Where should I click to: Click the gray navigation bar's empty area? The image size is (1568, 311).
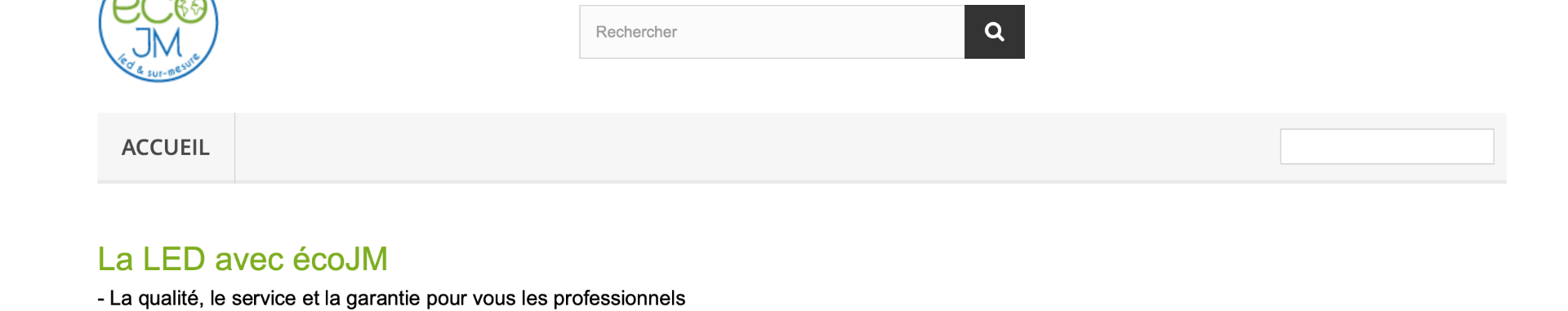756,148
